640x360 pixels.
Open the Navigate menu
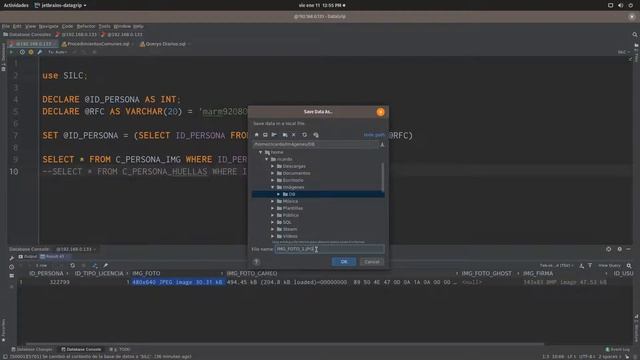[x=49, y=26]
